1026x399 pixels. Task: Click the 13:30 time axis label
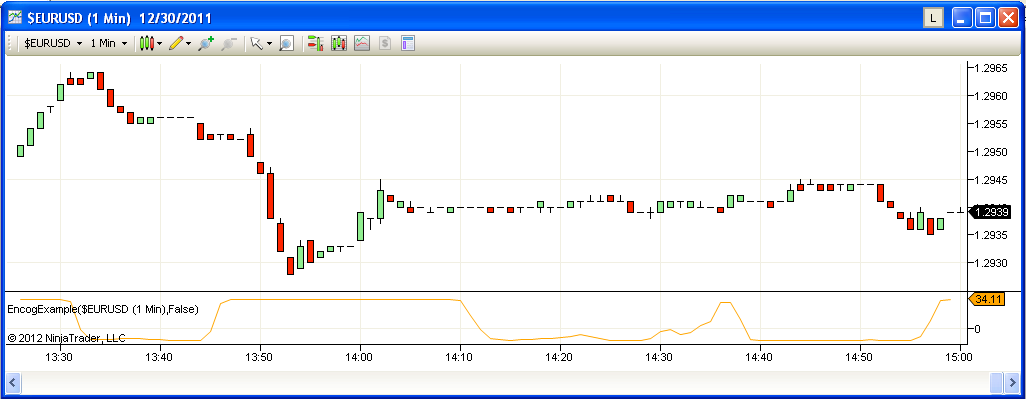tap(58, 357)
